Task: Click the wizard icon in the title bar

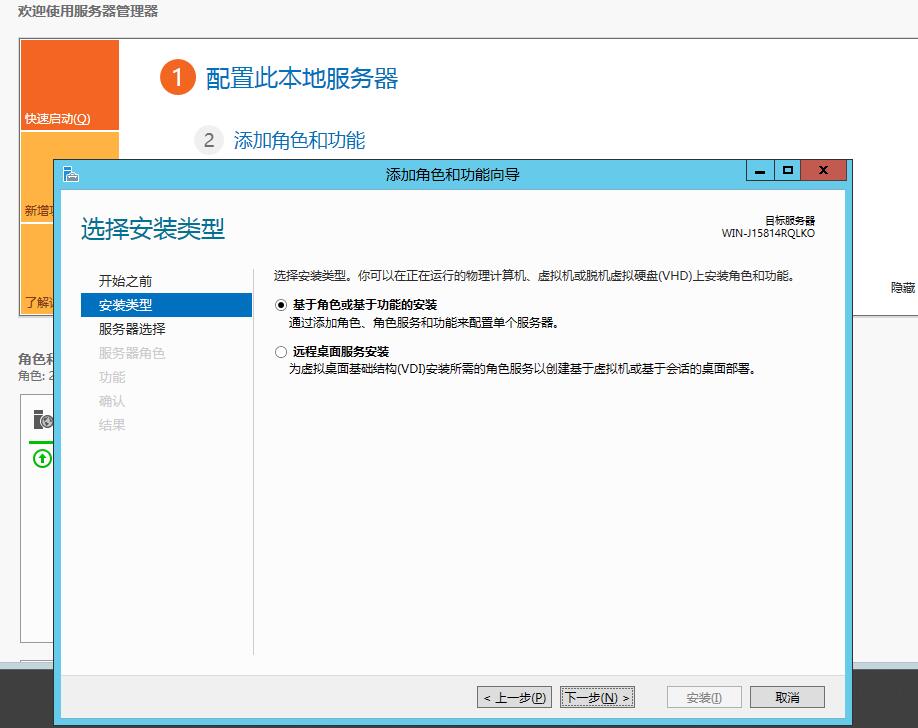Action: 71,174
